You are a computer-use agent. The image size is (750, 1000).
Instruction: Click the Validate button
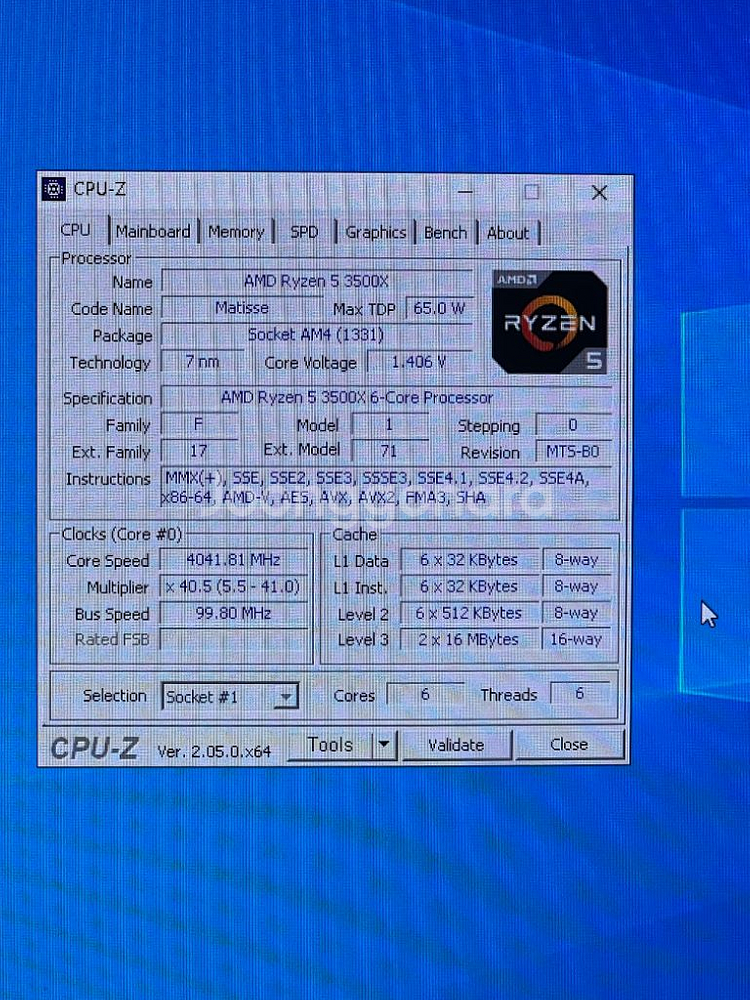pos(456,745)
